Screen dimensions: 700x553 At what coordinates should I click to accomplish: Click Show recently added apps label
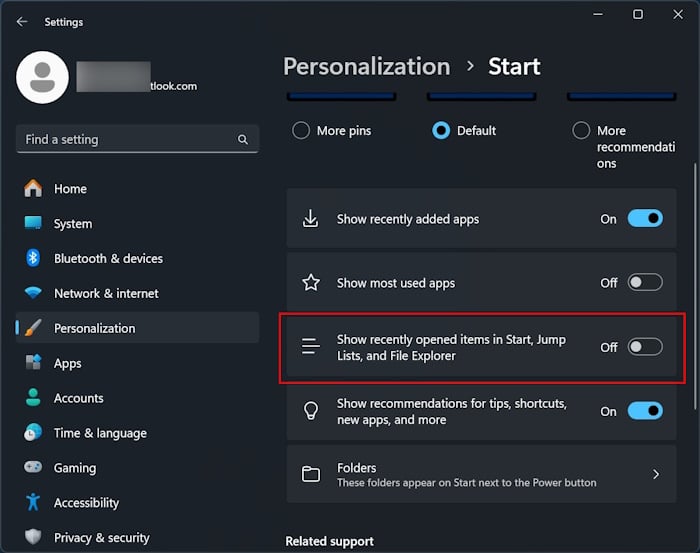pos(408,219)
